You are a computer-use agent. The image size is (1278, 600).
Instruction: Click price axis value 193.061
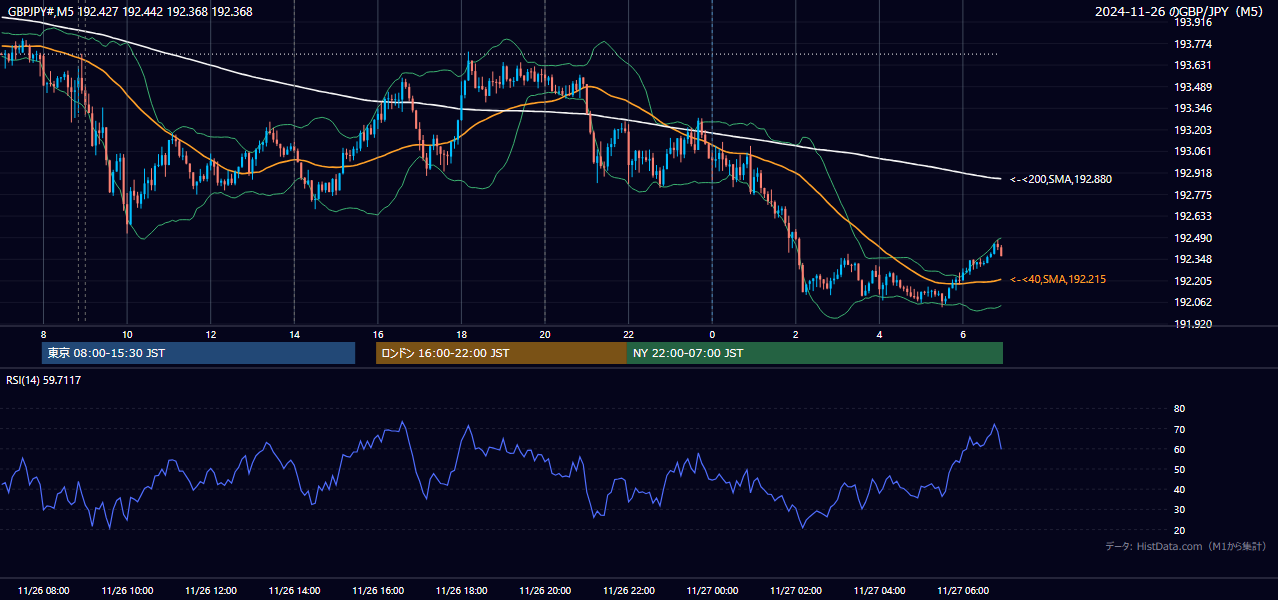[1193, 151]
